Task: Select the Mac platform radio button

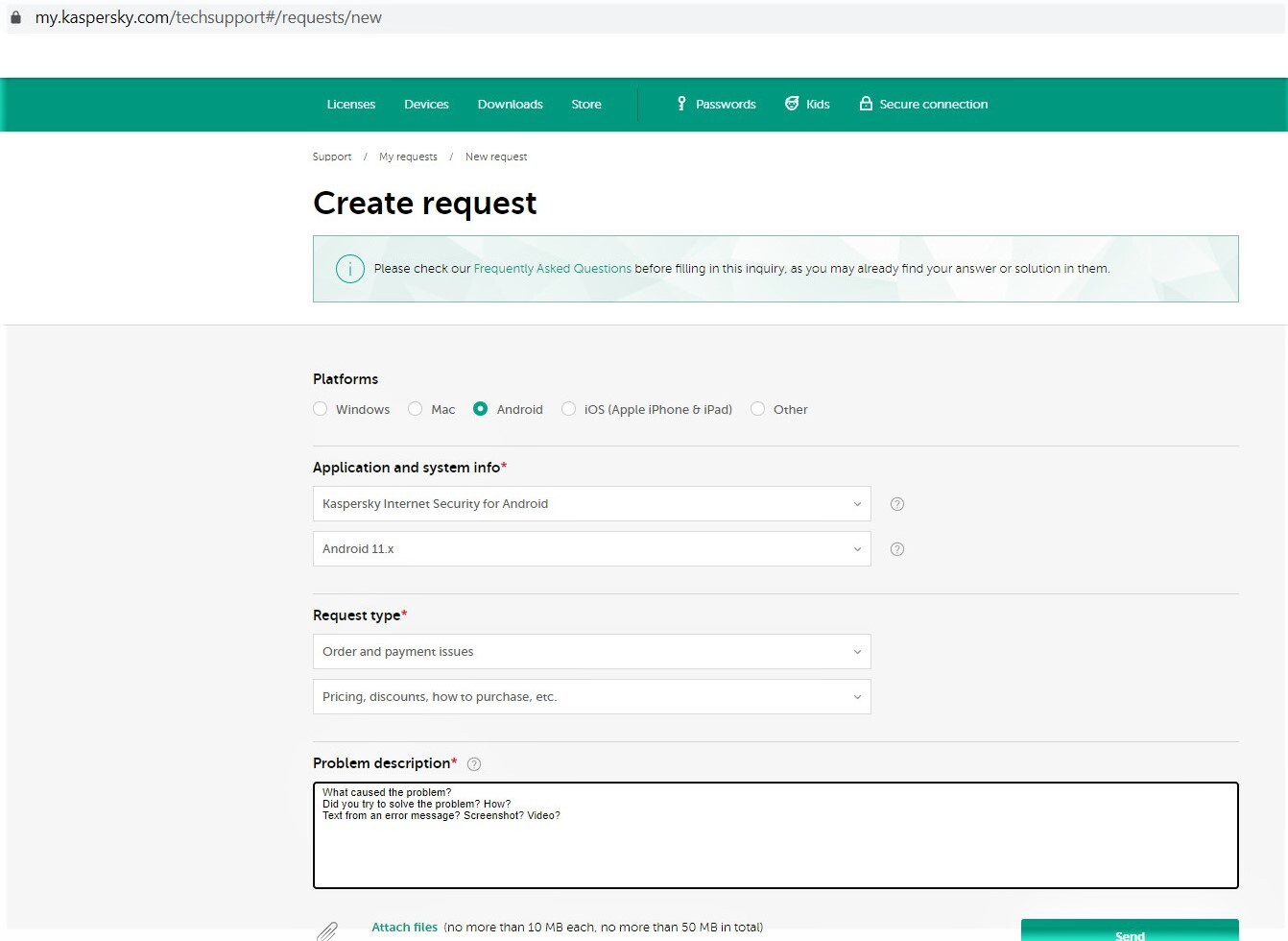Action: point(416,409)
